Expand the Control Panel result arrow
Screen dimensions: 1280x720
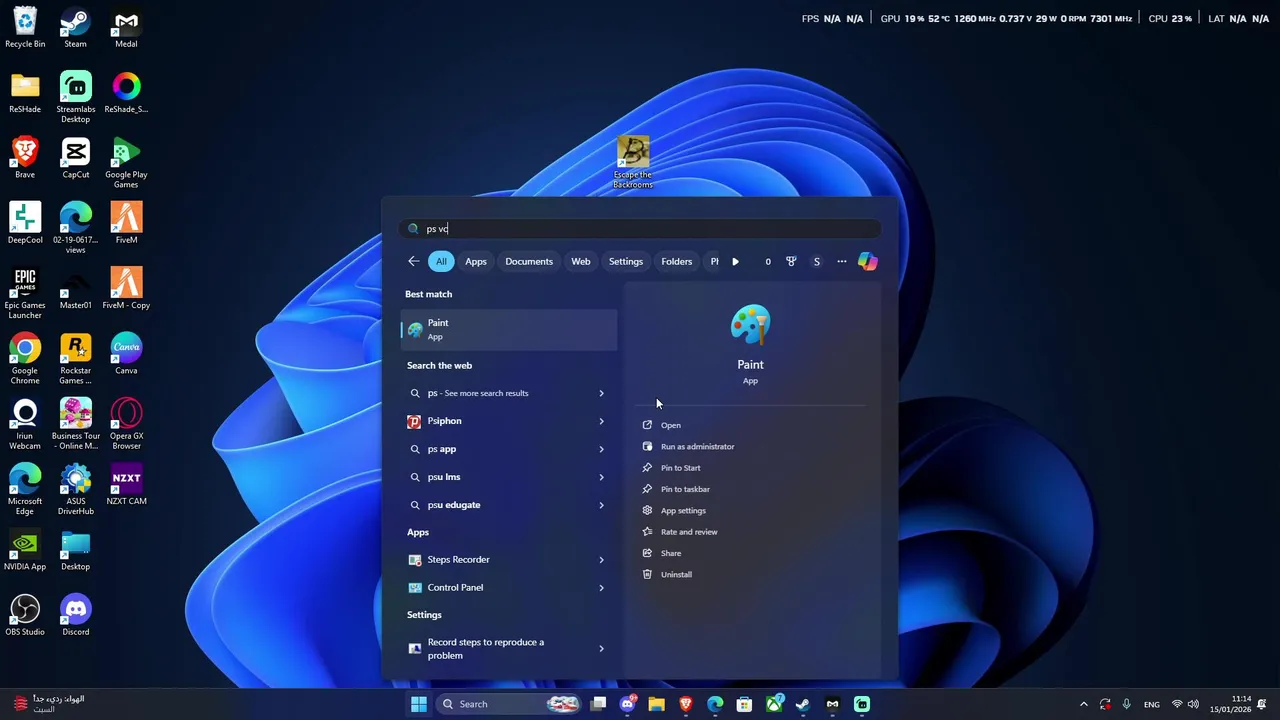point(601,588)
